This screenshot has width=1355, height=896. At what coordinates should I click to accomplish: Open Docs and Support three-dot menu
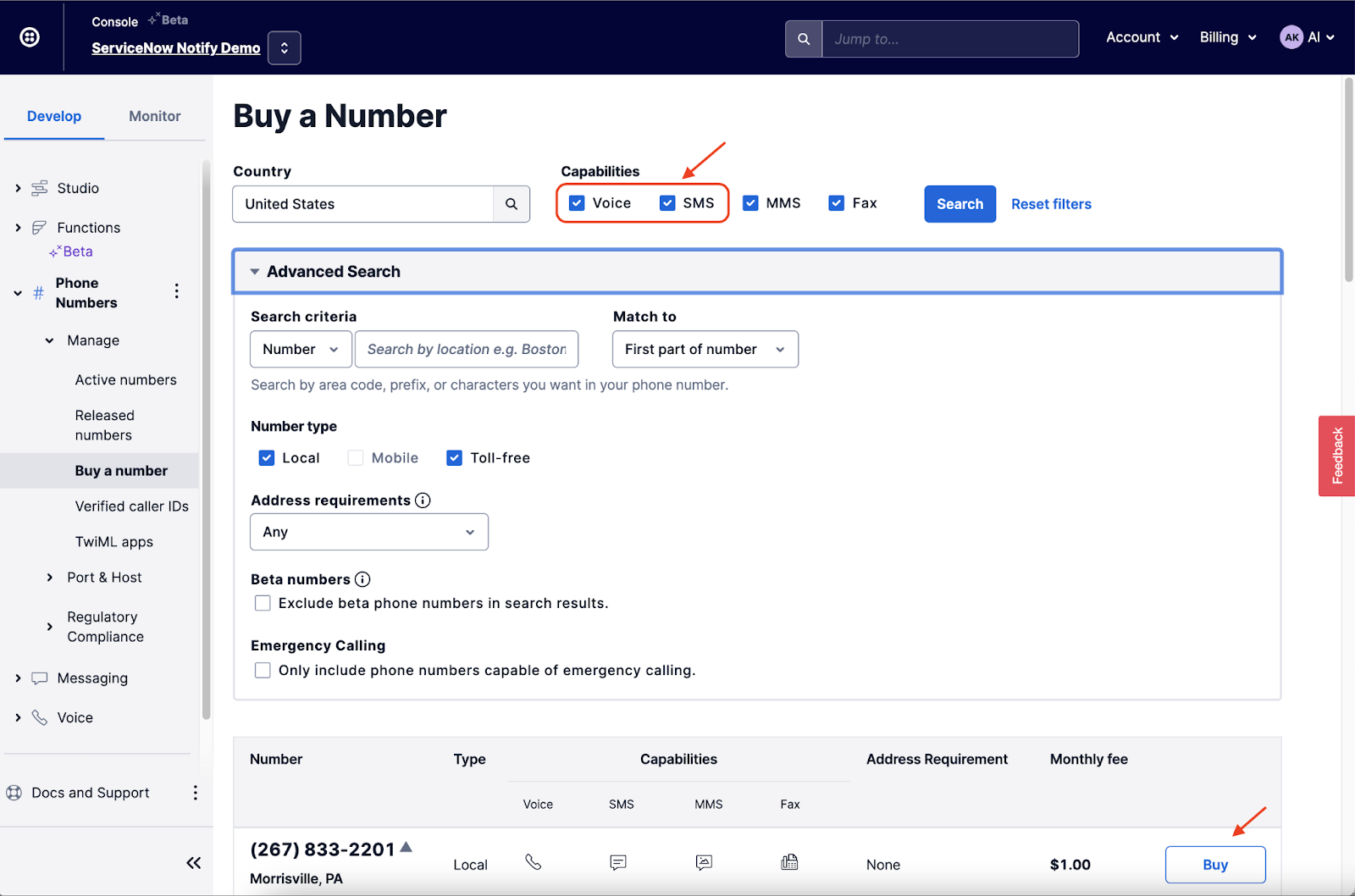(195, 793)
